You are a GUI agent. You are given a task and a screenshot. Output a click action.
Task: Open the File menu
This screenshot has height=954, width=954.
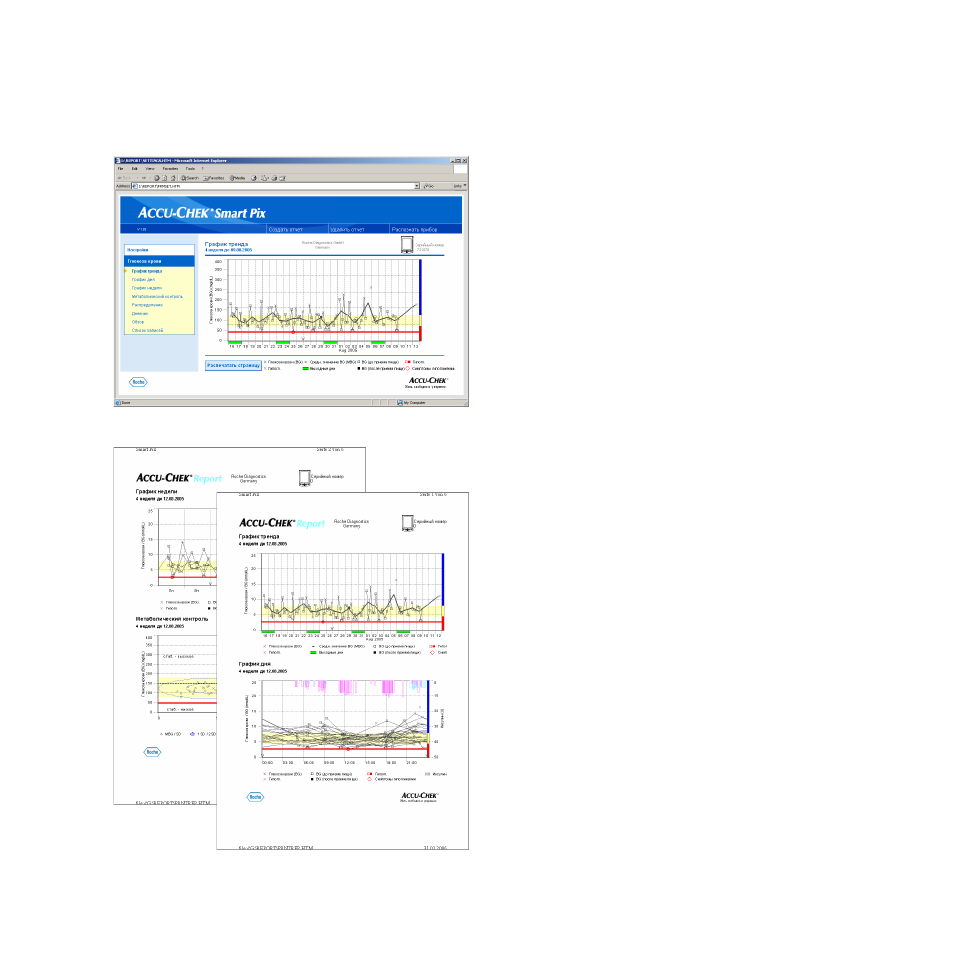[120, 169]
